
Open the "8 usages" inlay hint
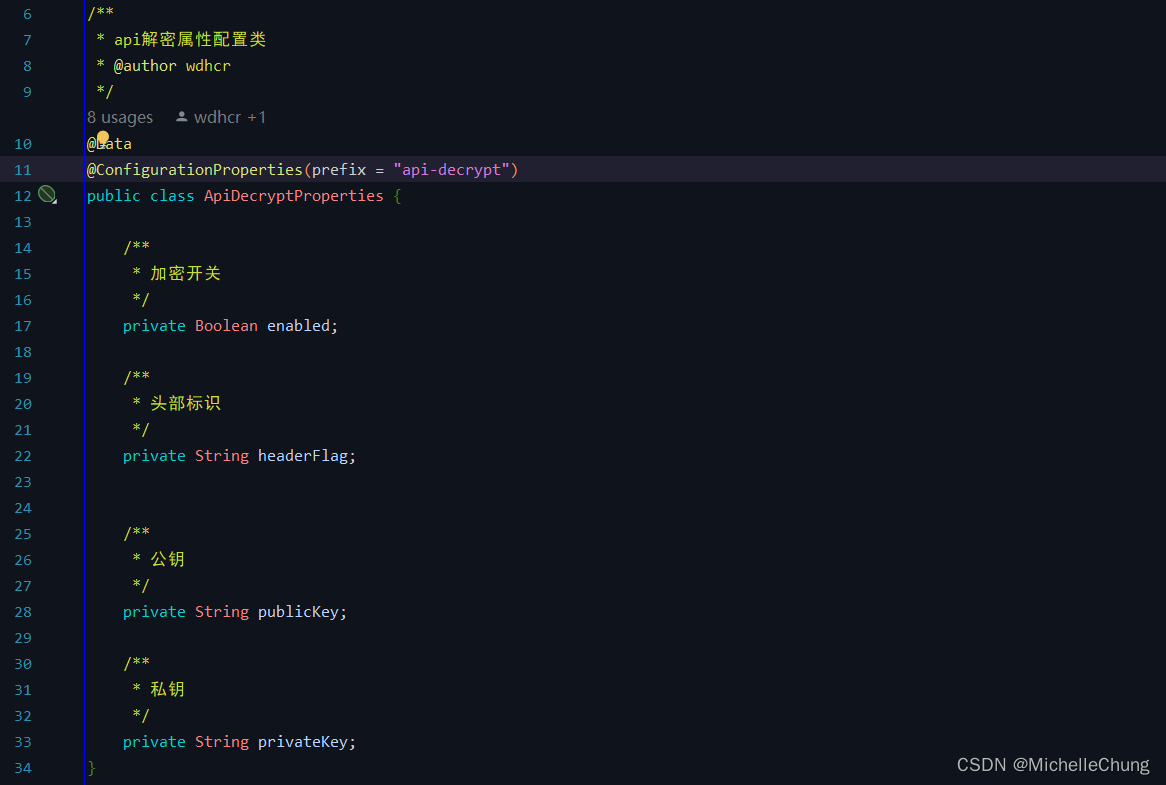120,117
